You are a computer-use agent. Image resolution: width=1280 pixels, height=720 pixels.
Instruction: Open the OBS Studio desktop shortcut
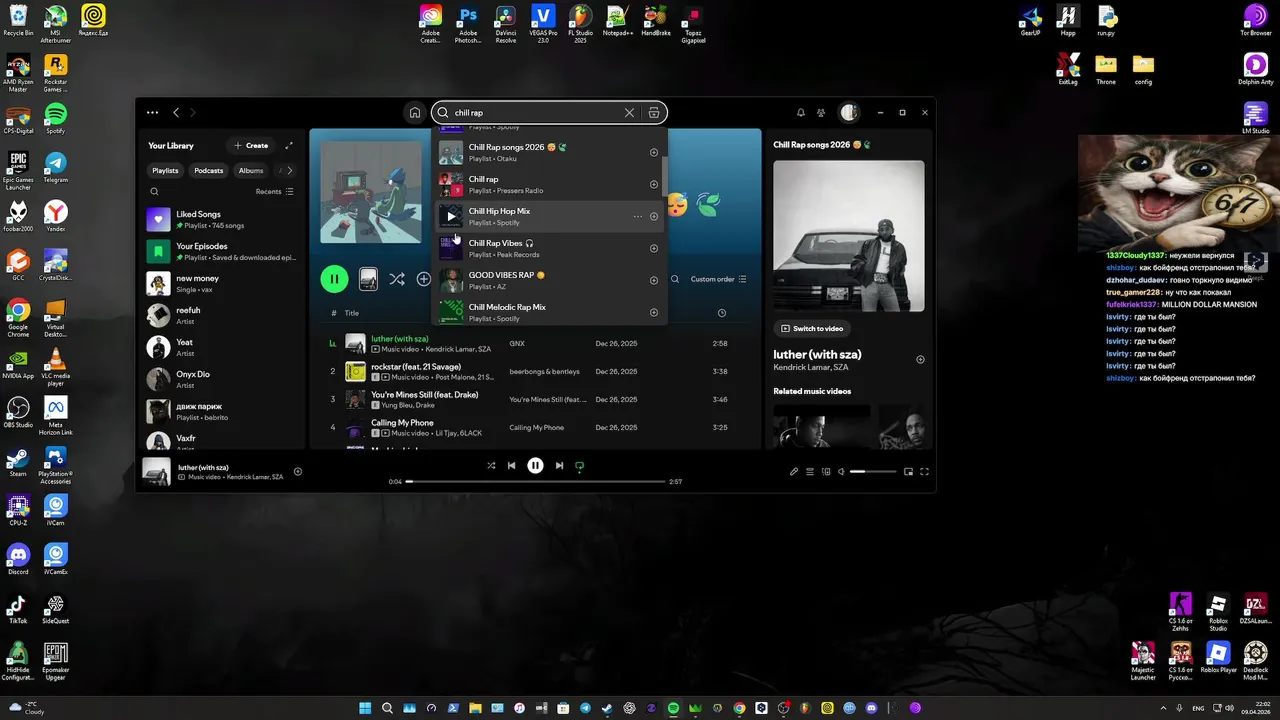18,413
